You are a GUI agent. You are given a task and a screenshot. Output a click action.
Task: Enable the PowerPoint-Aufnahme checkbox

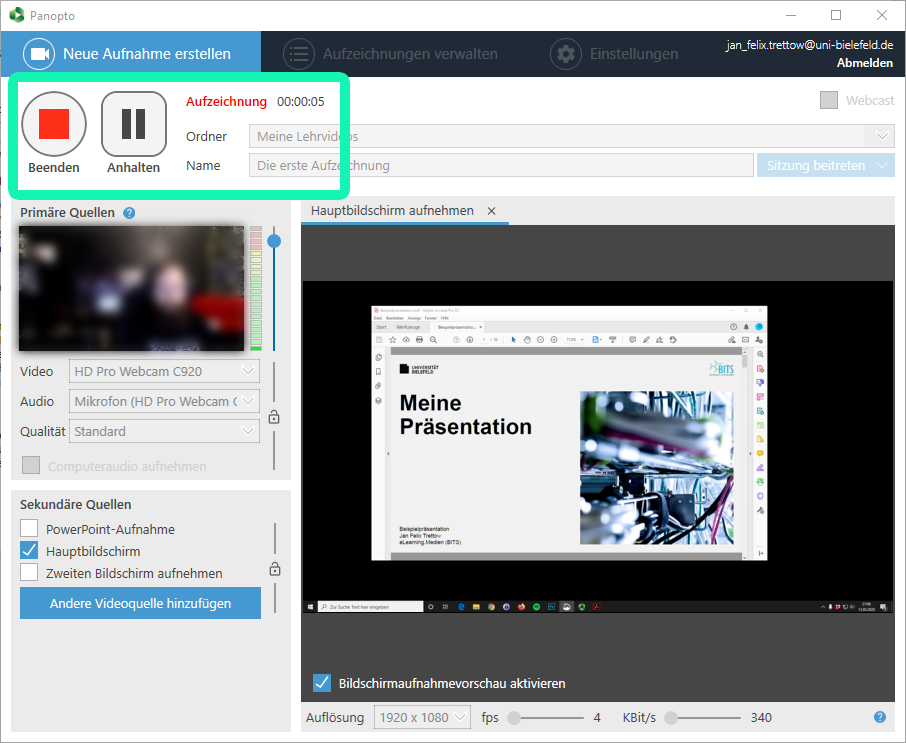click(29, 529)
